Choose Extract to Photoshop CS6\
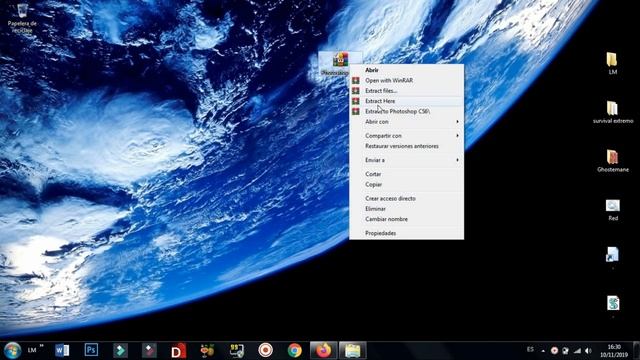Image resolution: width=640 pixels, height=360 pixels. [407, 111]
